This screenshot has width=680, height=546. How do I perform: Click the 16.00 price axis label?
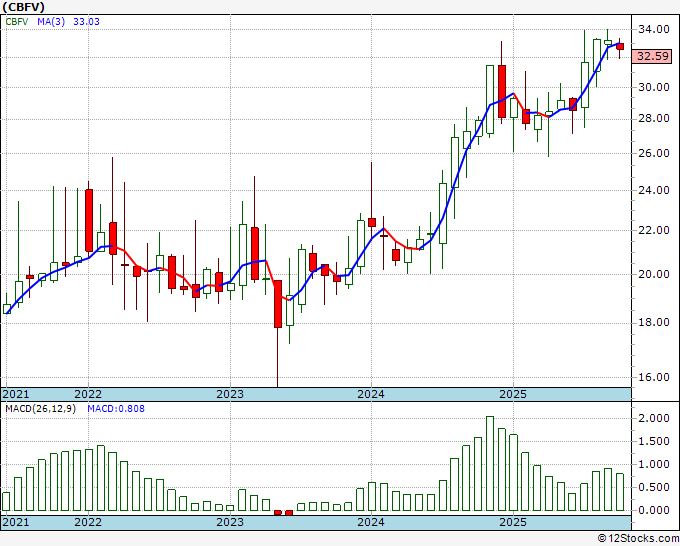pos(654,377)
